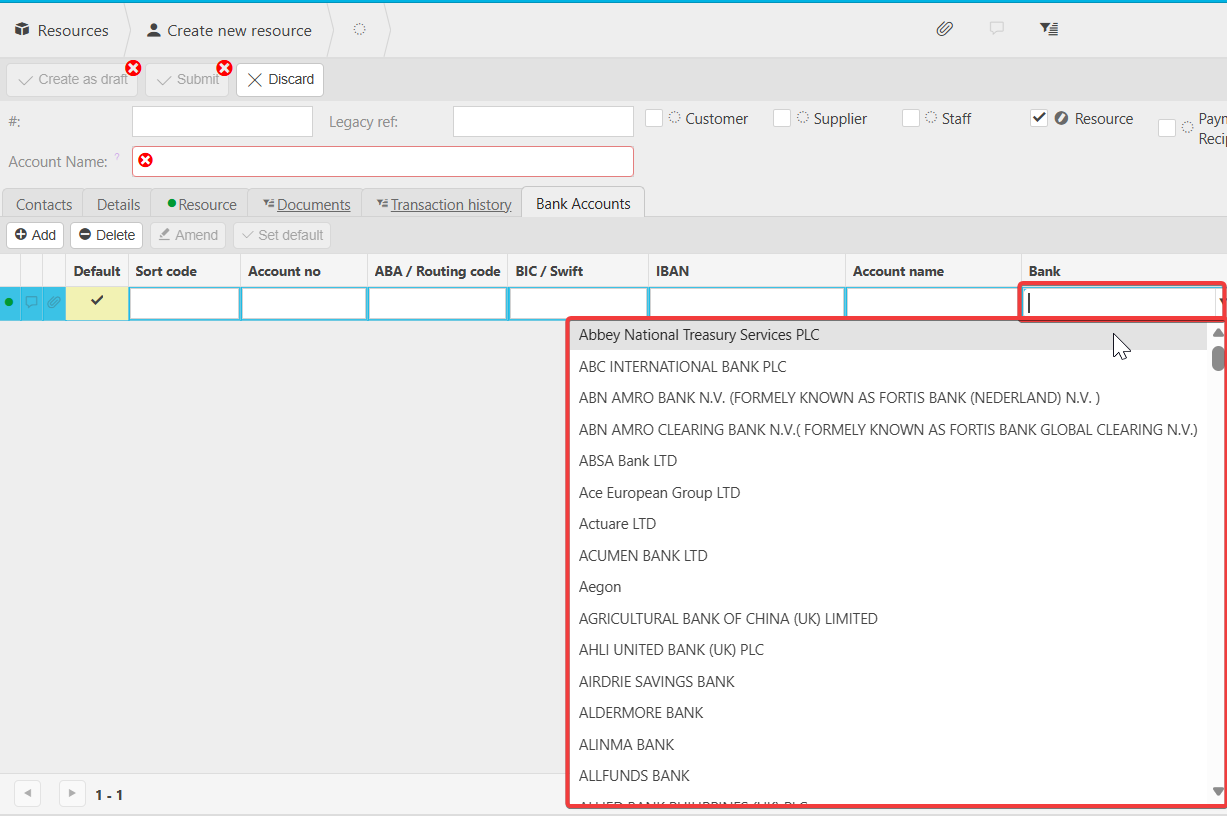Click the BIC / Swift cell input

click(578, 303)
